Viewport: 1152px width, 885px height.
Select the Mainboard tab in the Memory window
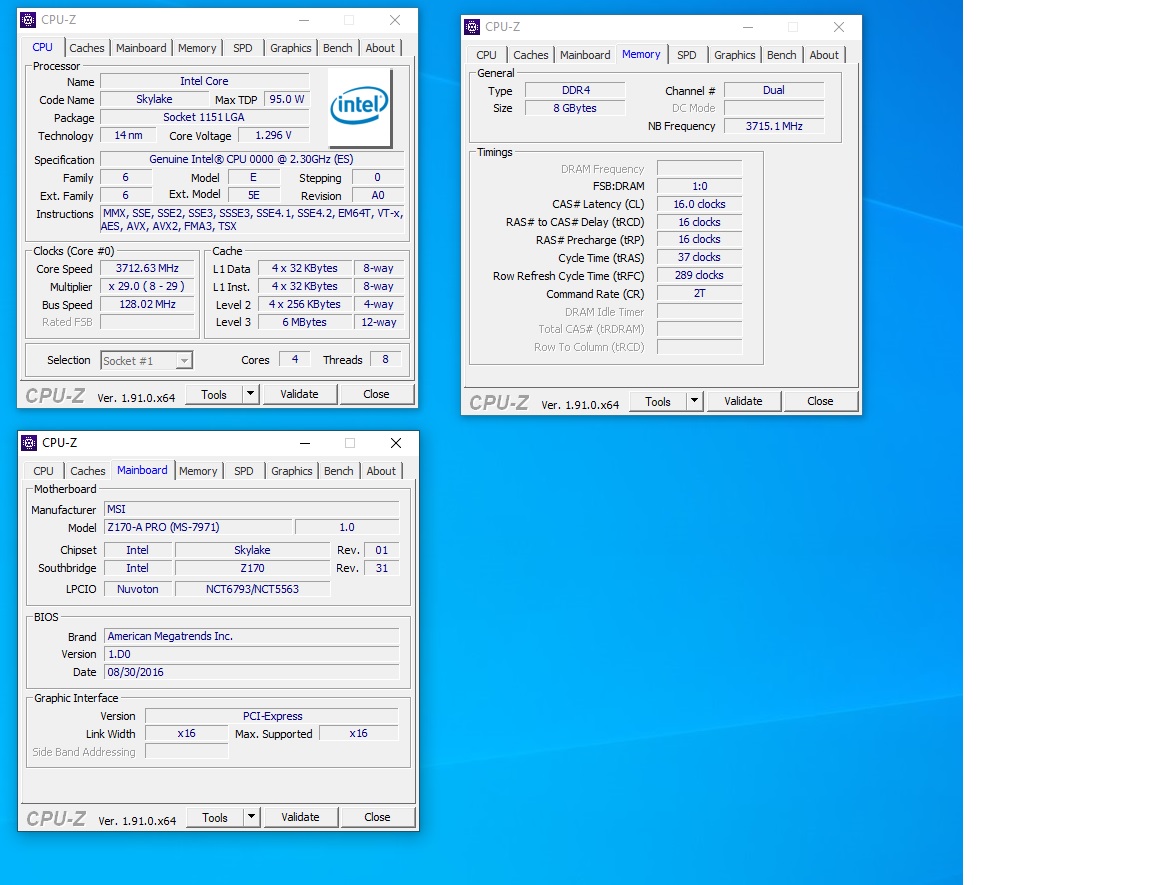click(585, 55)
